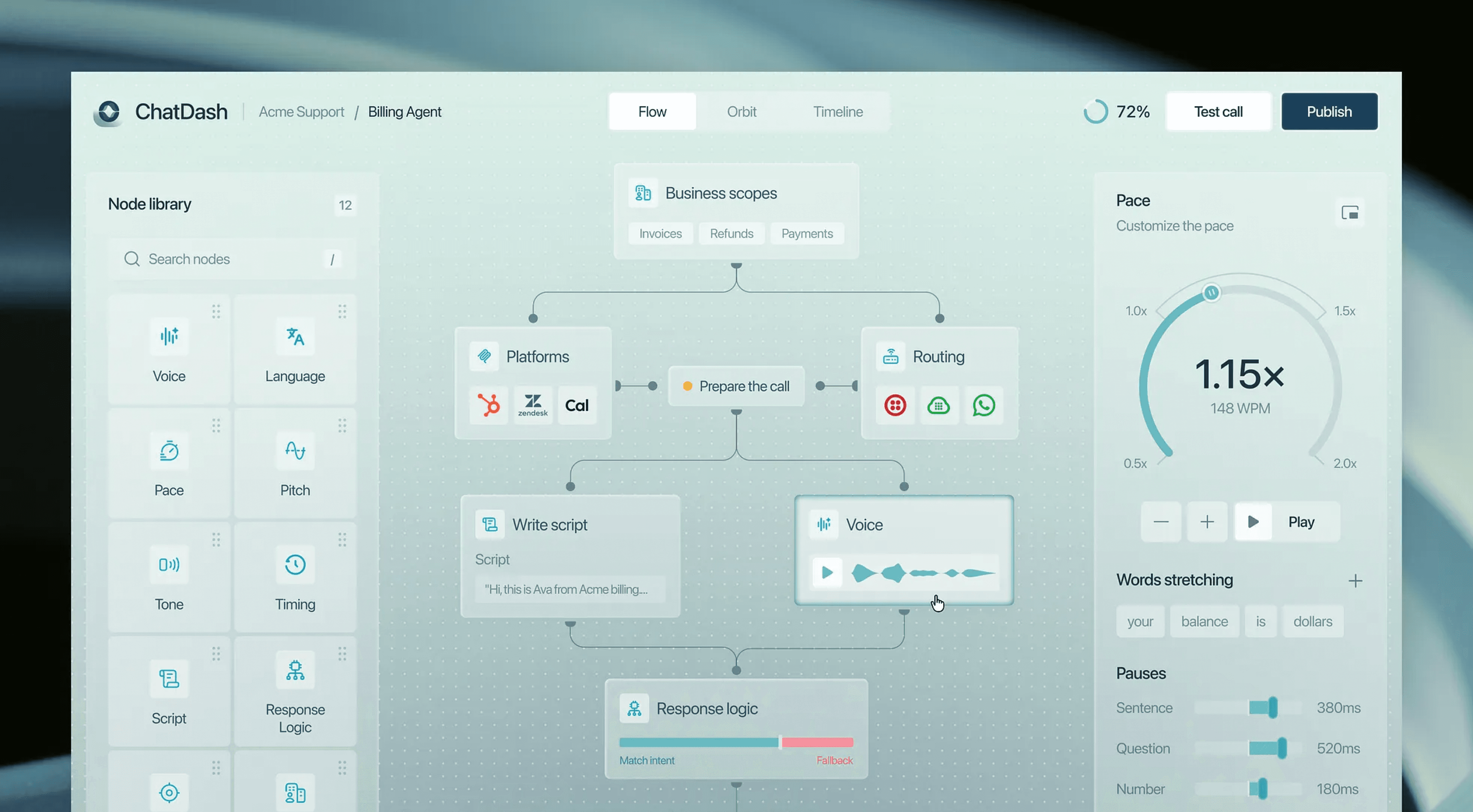Play the pace preview
This screenshot has width=1473, height=812.
(1287, 522)
